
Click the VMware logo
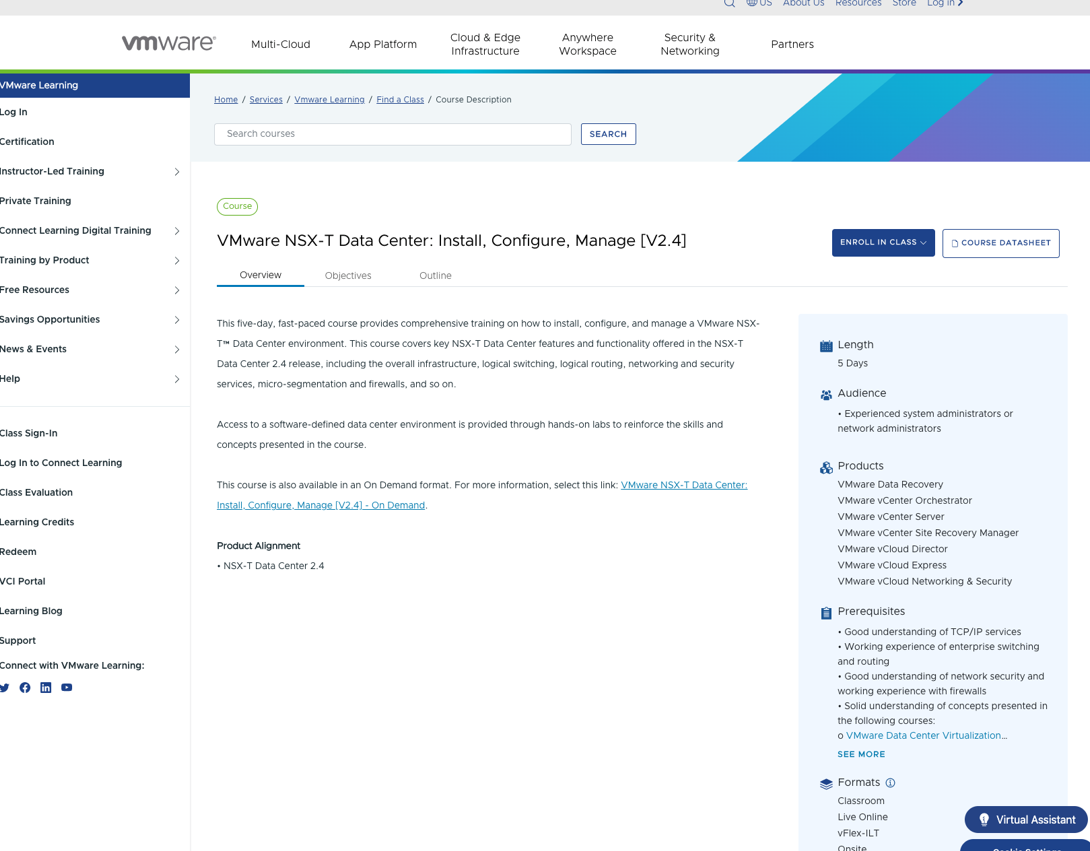(x=169, y=43)
